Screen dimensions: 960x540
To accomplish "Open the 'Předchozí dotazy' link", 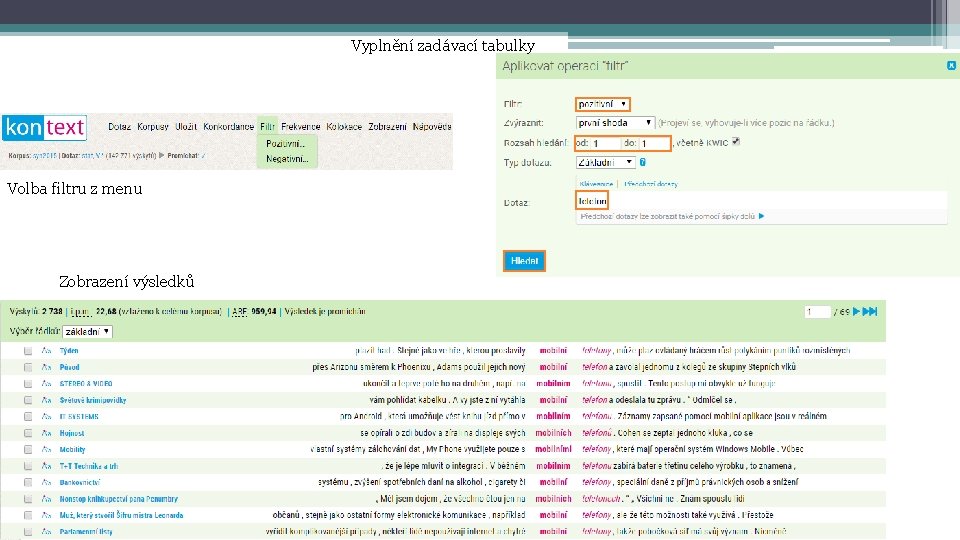I will click(x=651, y=184).
